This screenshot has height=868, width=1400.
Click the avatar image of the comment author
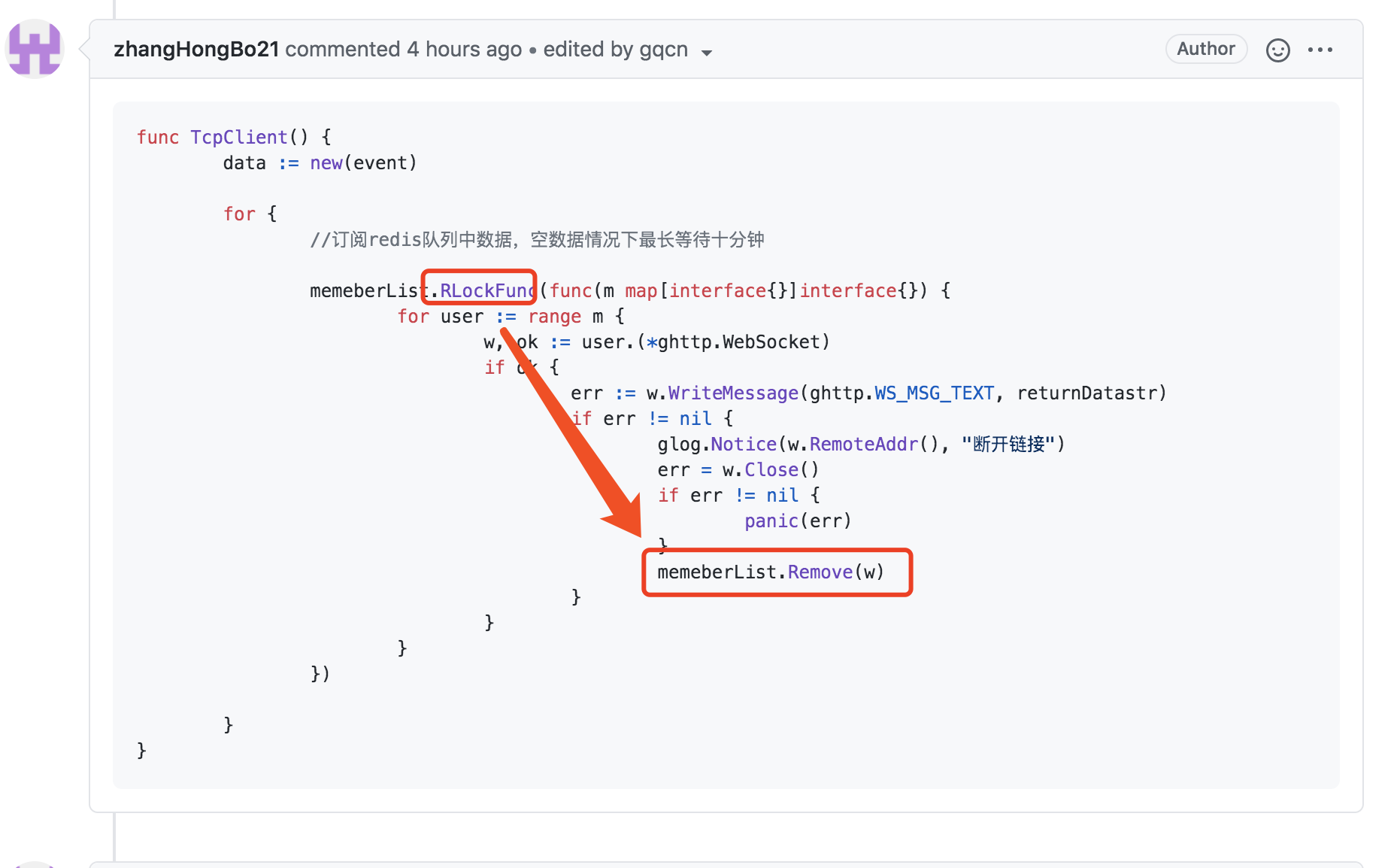click(x=35, y=48)
